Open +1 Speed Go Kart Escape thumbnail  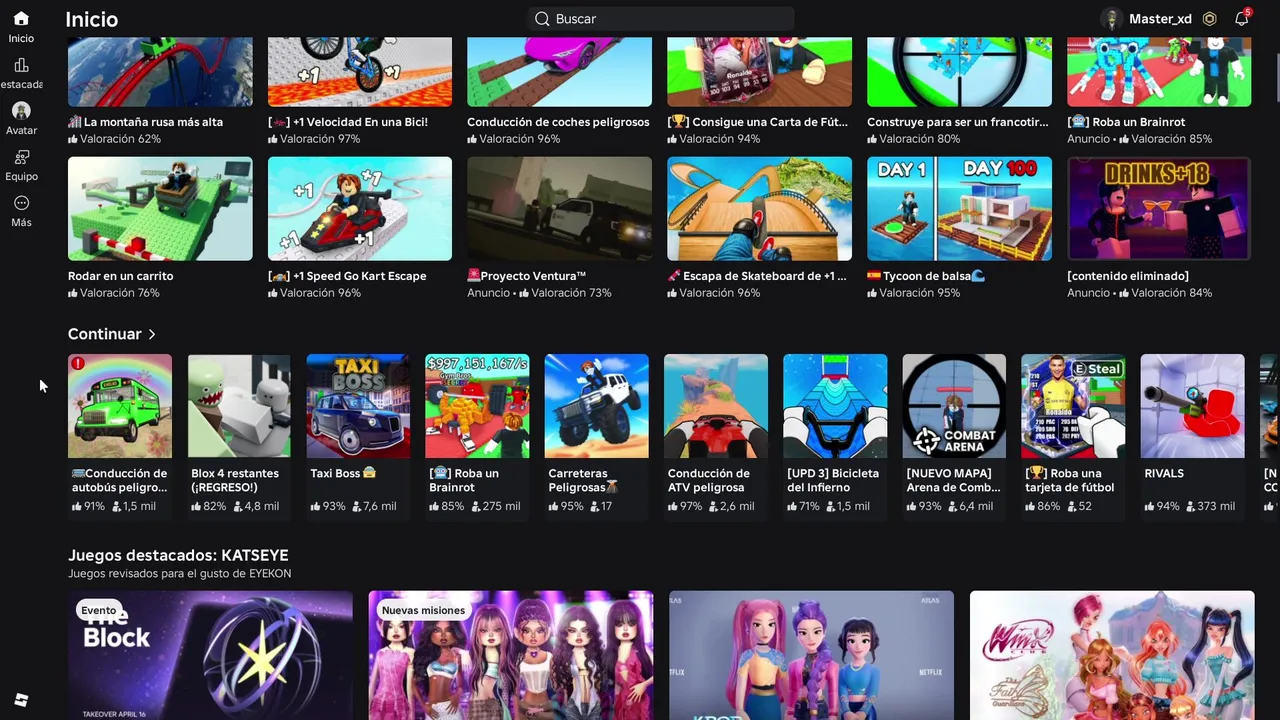(360, 208)
